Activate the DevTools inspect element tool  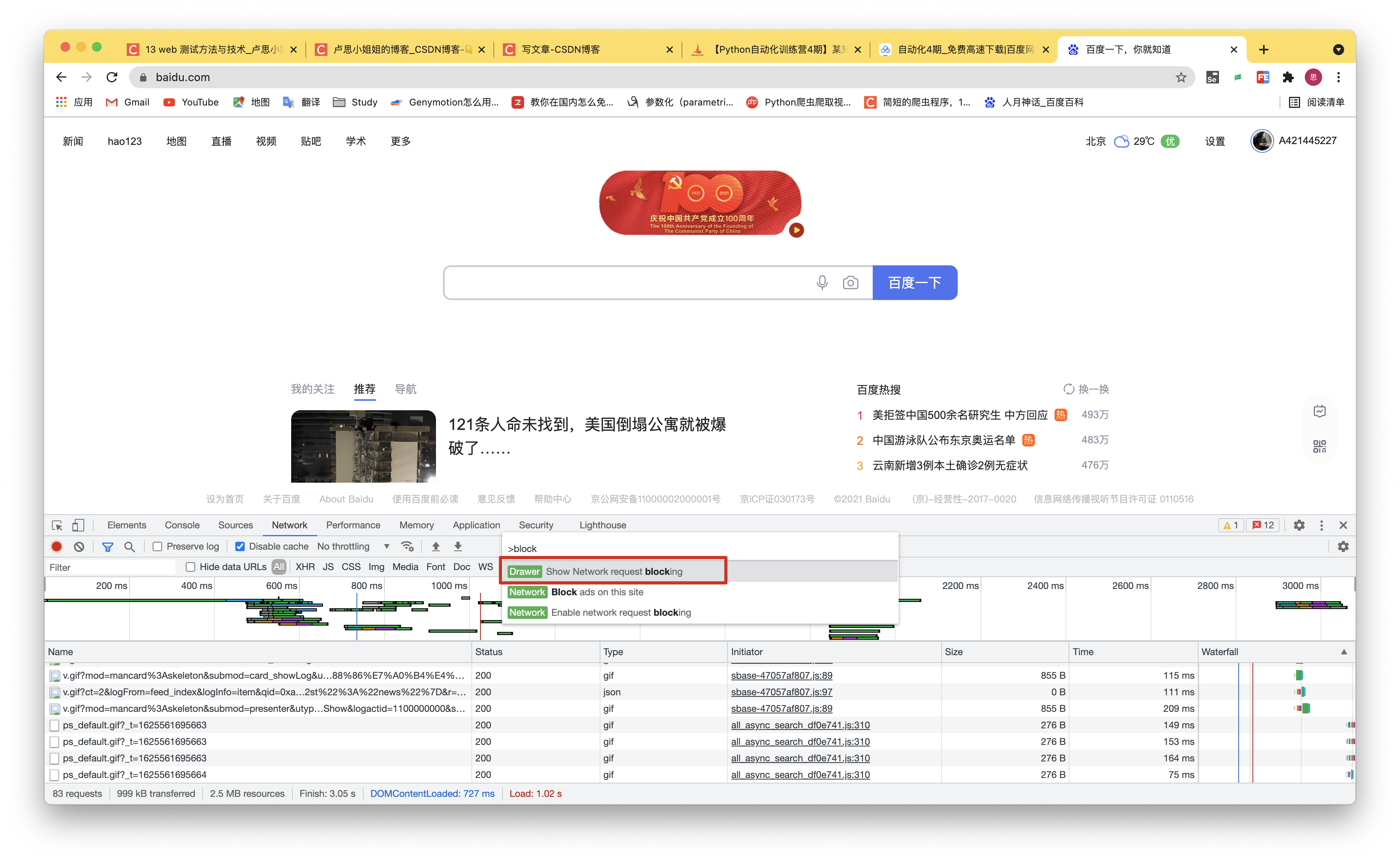(57, 525)
